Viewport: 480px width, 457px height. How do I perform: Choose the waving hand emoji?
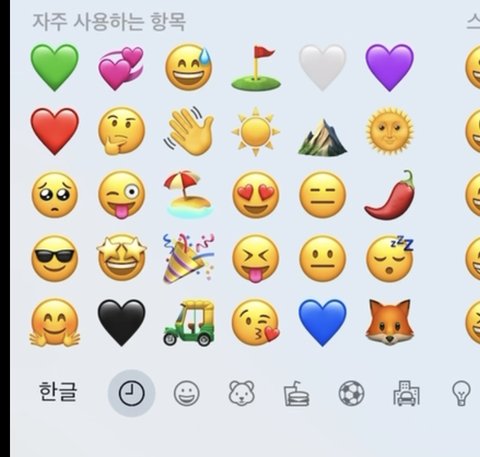point(189,131)
